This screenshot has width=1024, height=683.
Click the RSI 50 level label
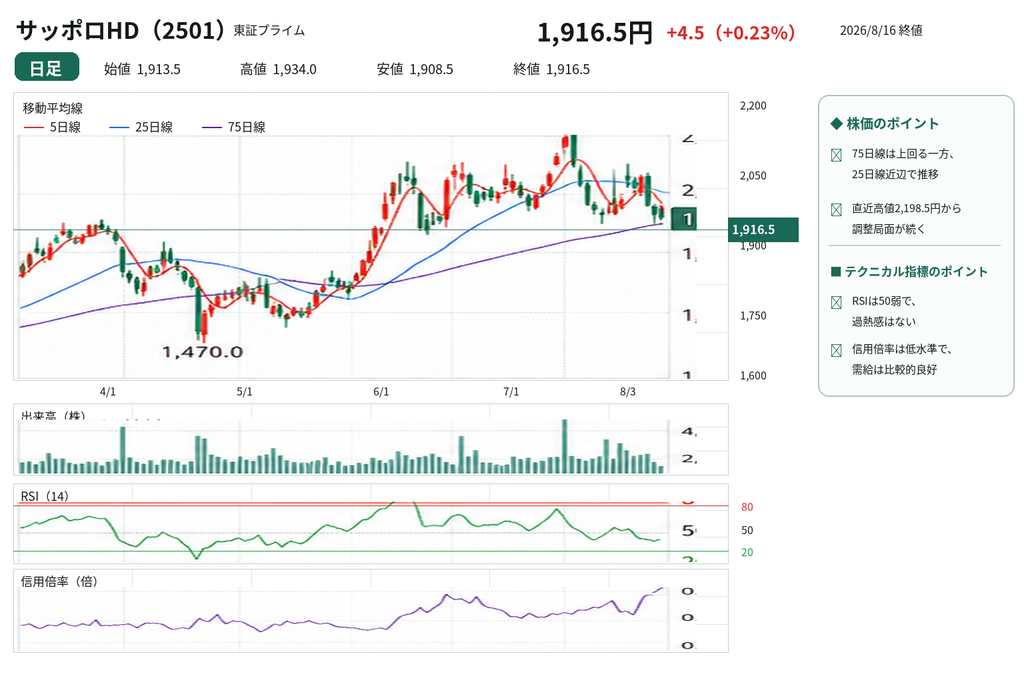pyautogui.click(x=747, y=530)
